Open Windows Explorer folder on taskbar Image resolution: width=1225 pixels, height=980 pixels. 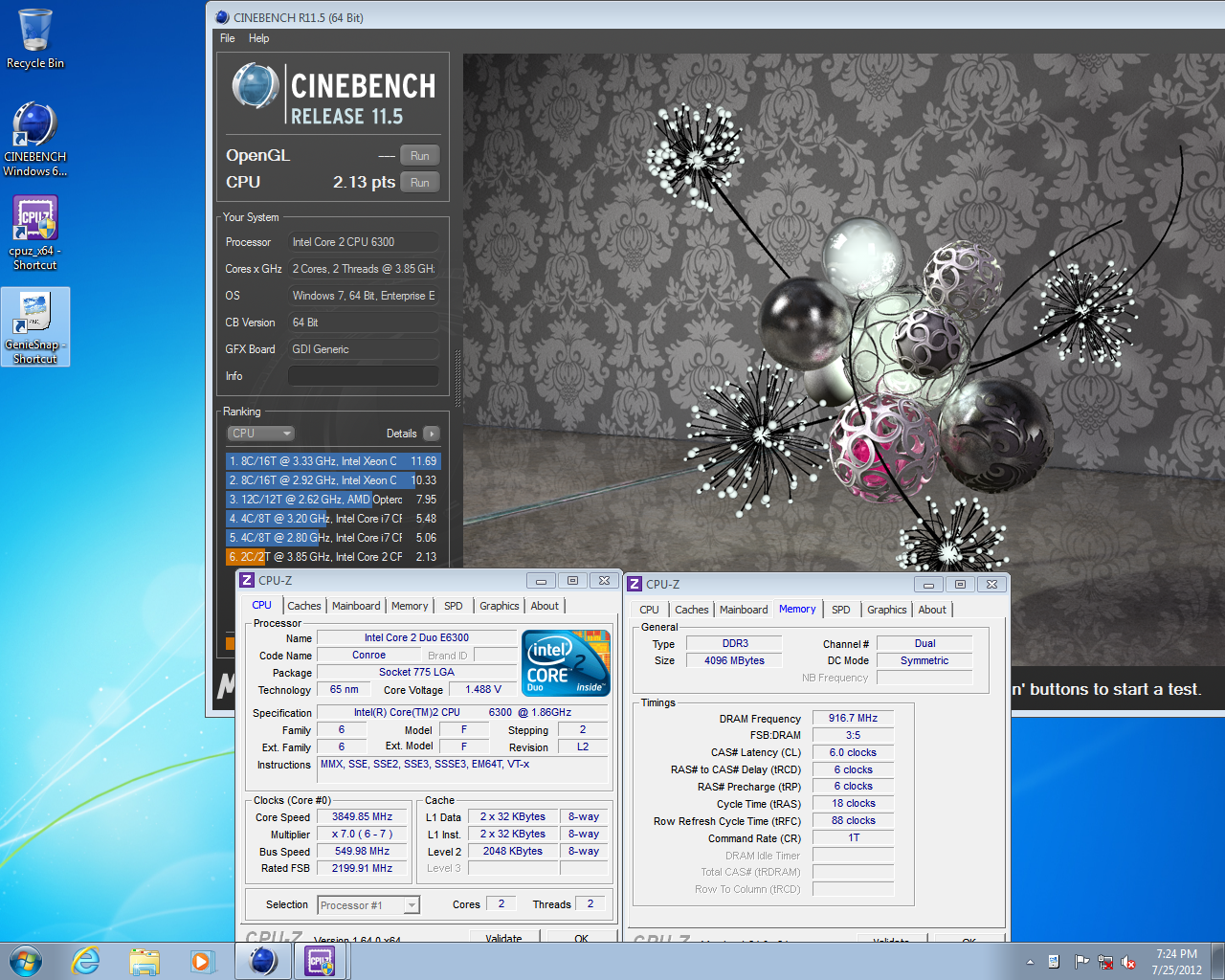145,961
